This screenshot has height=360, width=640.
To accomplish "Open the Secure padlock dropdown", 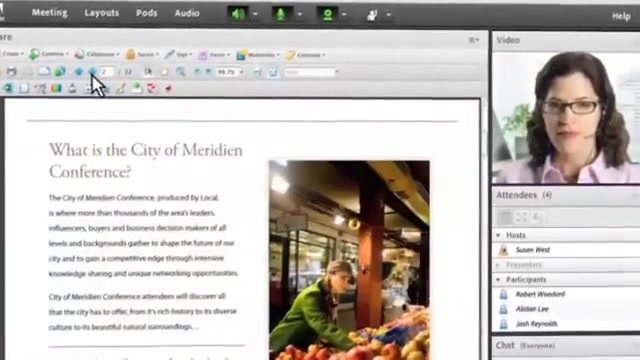I will tap(142, 54).
